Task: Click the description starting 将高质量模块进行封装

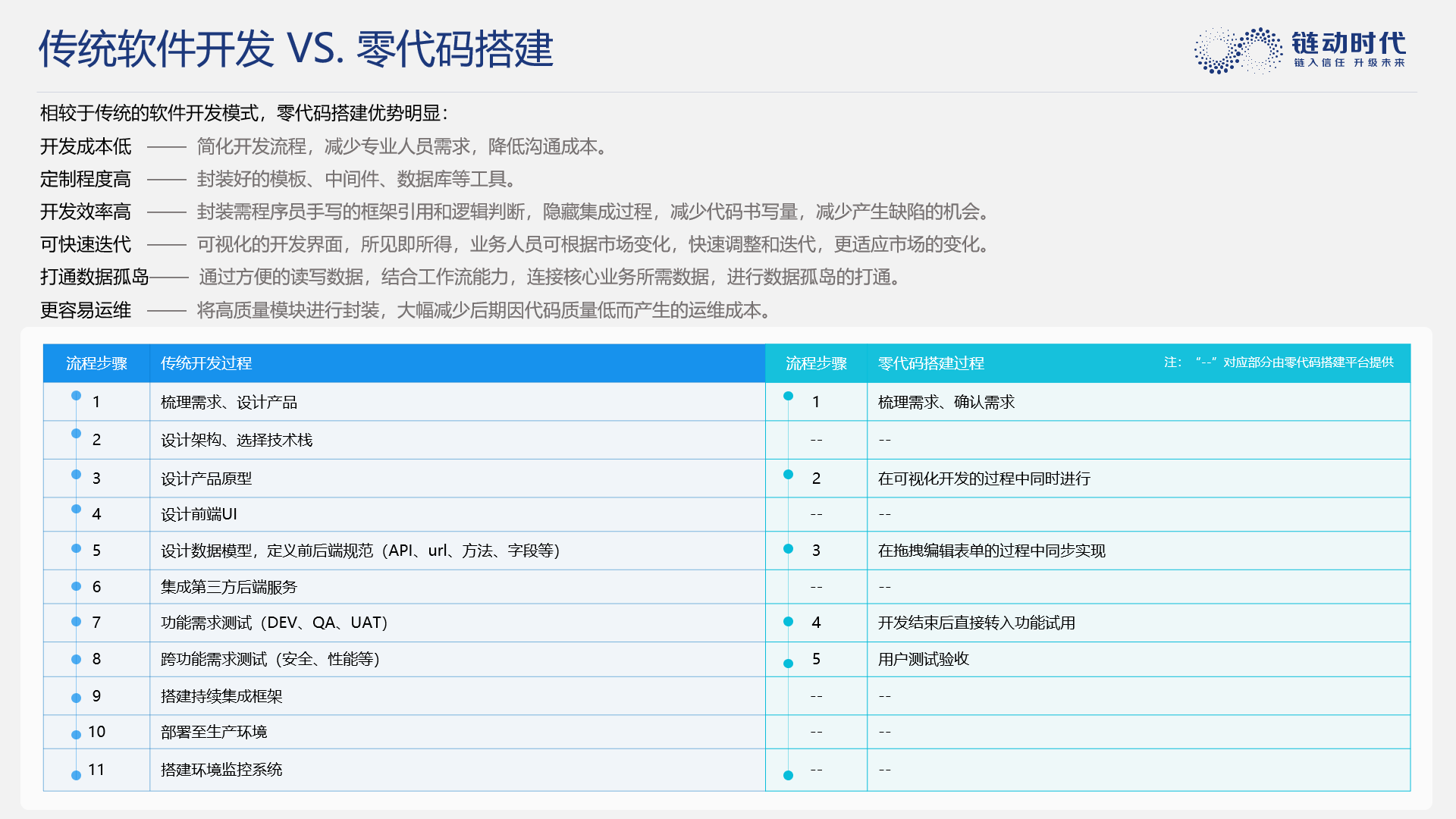Action: 485,310
